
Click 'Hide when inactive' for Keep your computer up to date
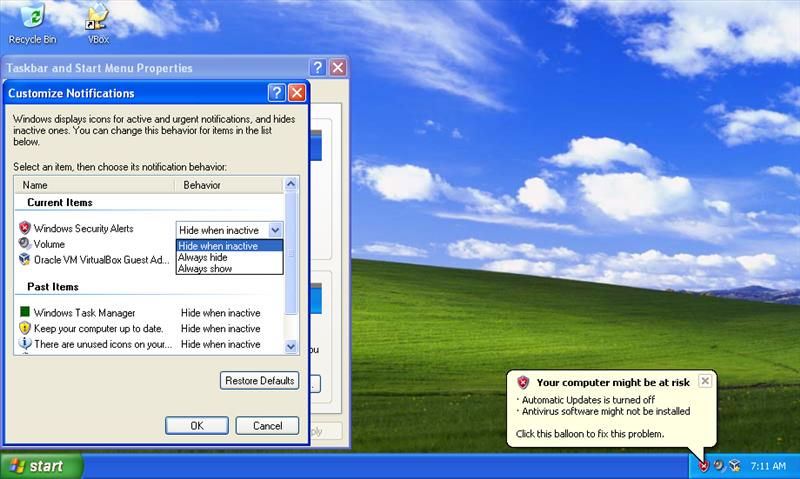(x=220, y=329)
